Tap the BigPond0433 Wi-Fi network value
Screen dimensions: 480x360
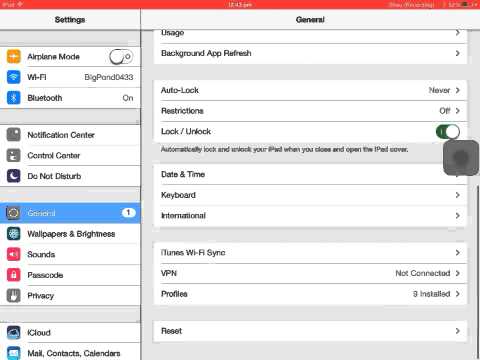pyautogui.click(x=109, y=77)
